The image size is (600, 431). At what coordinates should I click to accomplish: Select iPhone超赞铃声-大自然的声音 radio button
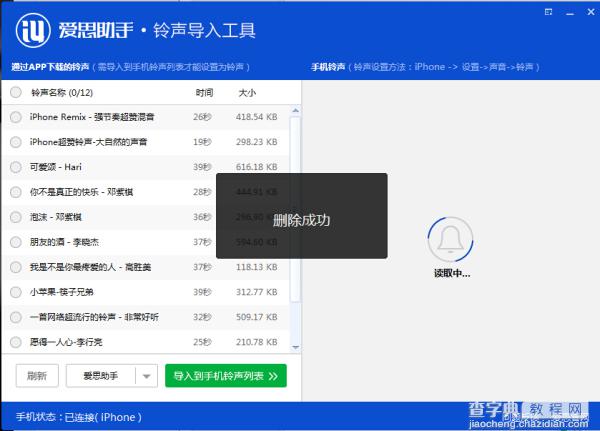coord(16,142)
